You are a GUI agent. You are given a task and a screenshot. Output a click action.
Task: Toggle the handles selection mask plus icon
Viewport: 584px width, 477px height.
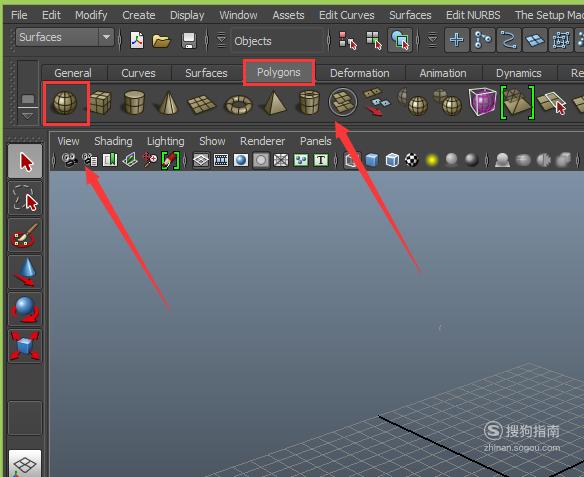click(x=456, y=40)
